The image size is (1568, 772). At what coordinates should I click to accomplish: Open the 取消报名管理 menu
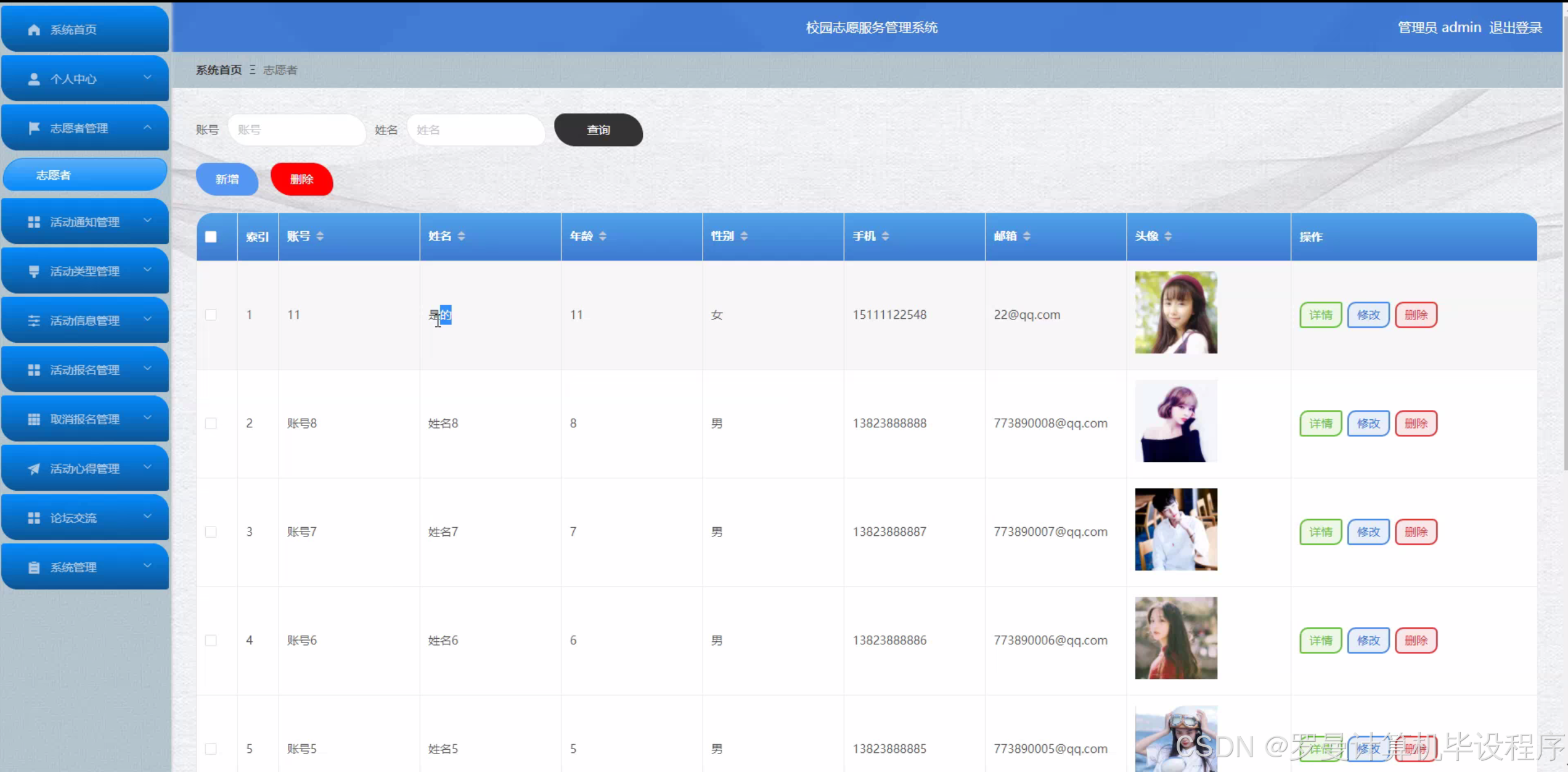click(85, 419)
